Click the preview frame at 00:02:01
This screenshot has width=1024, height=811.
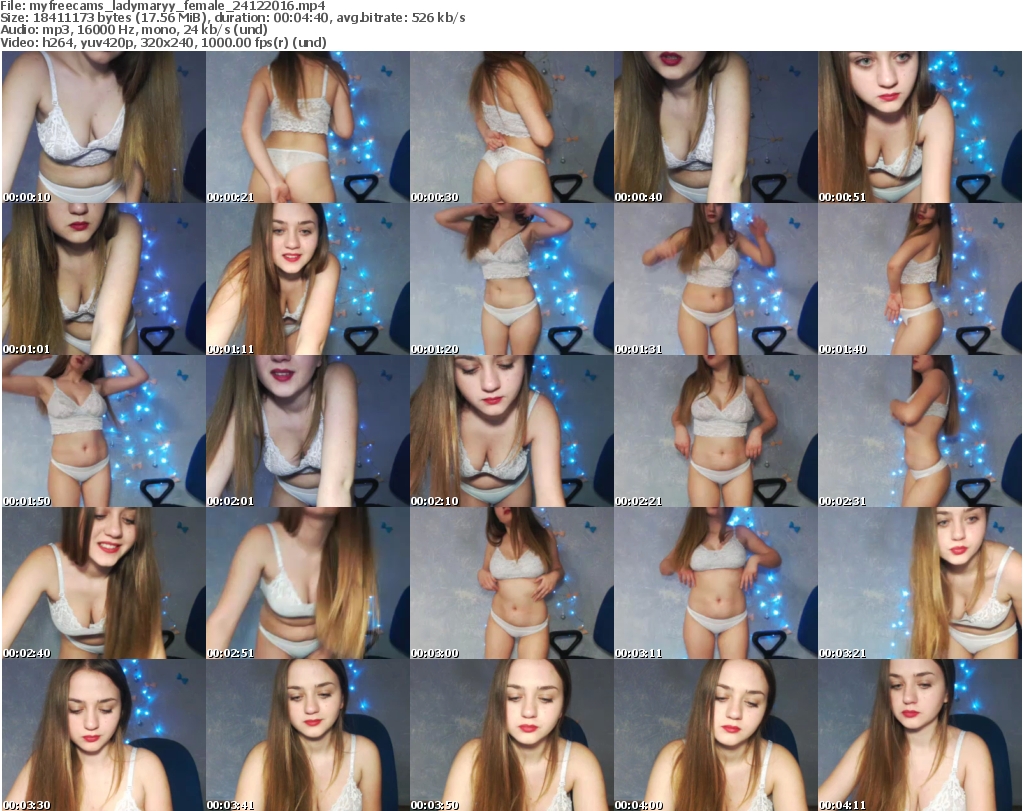pos(308,432)
